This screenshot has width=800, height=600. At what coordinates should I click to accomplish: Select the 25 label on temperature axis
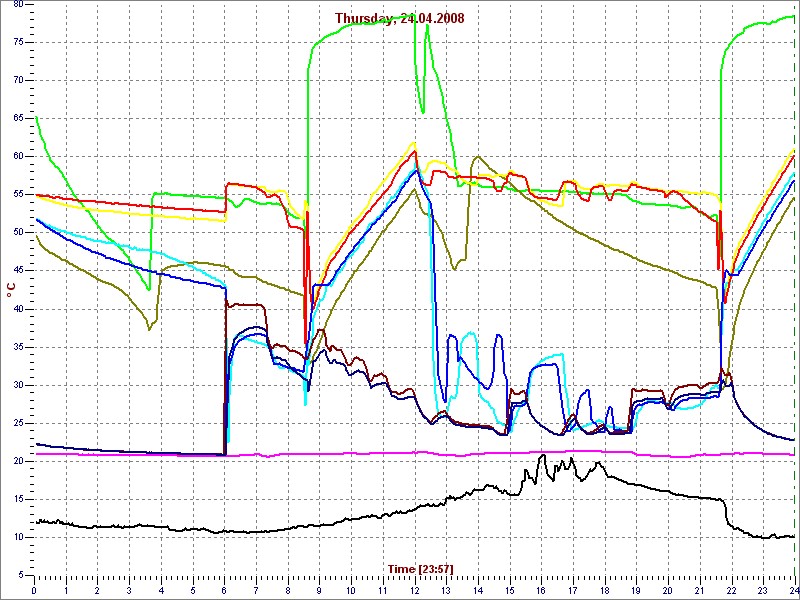pos(17,423)
